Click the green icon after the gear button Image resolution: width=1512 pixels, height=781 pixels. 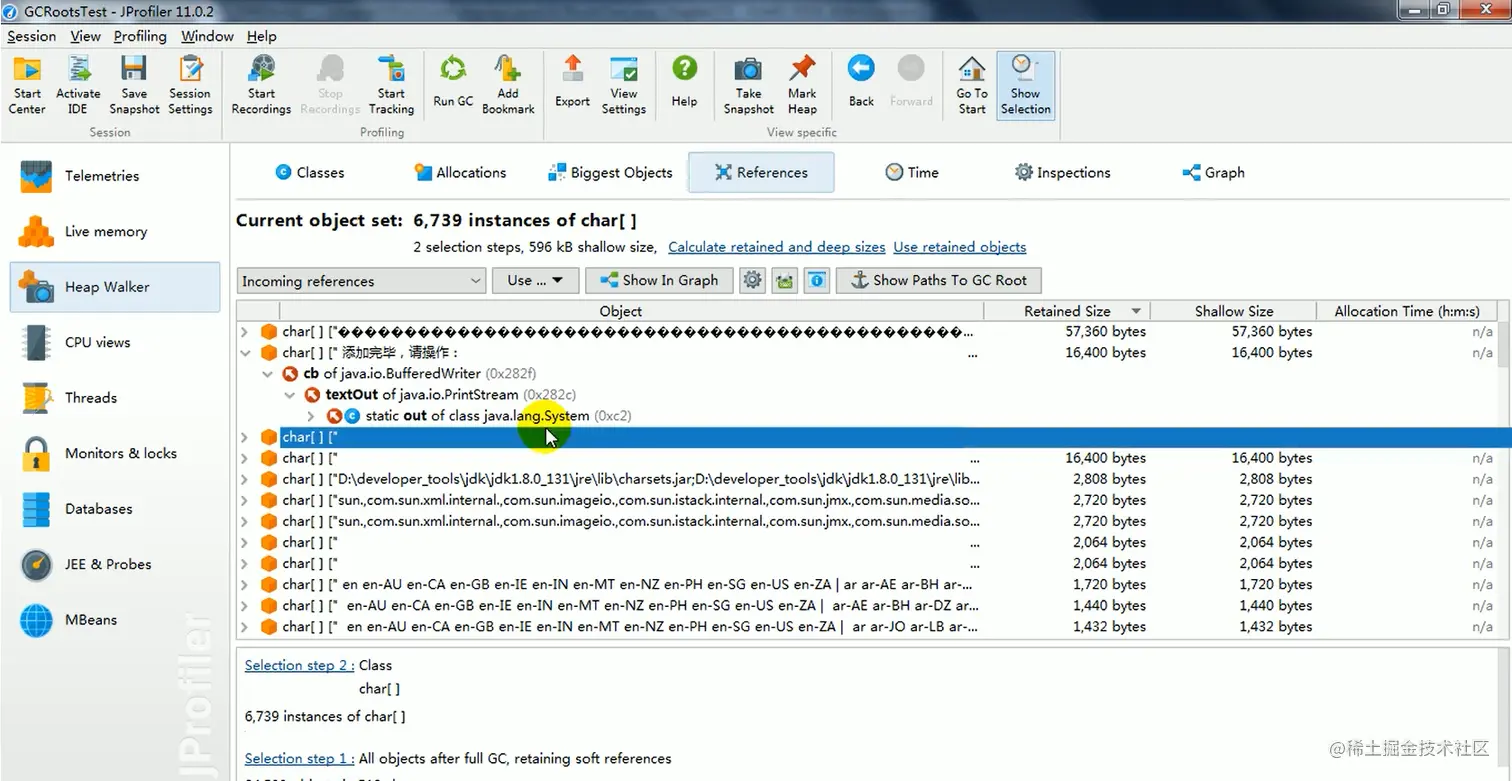[785, 280]
